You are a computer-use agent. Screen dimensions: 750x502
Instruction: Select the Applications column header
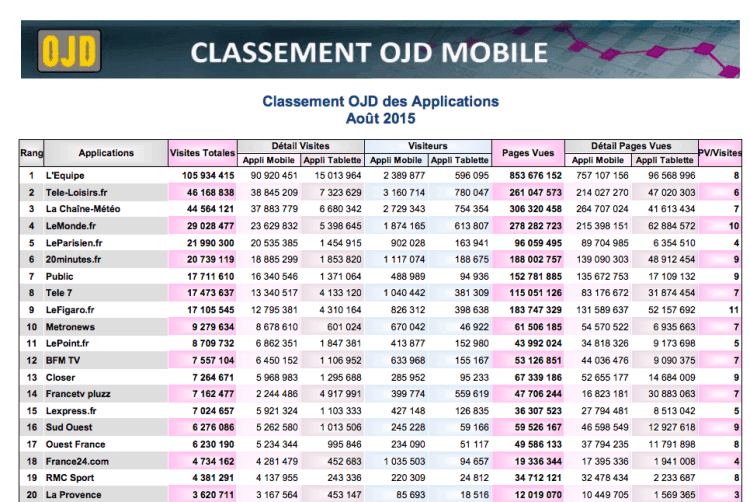pyautogui.click(x=106, y=153)
